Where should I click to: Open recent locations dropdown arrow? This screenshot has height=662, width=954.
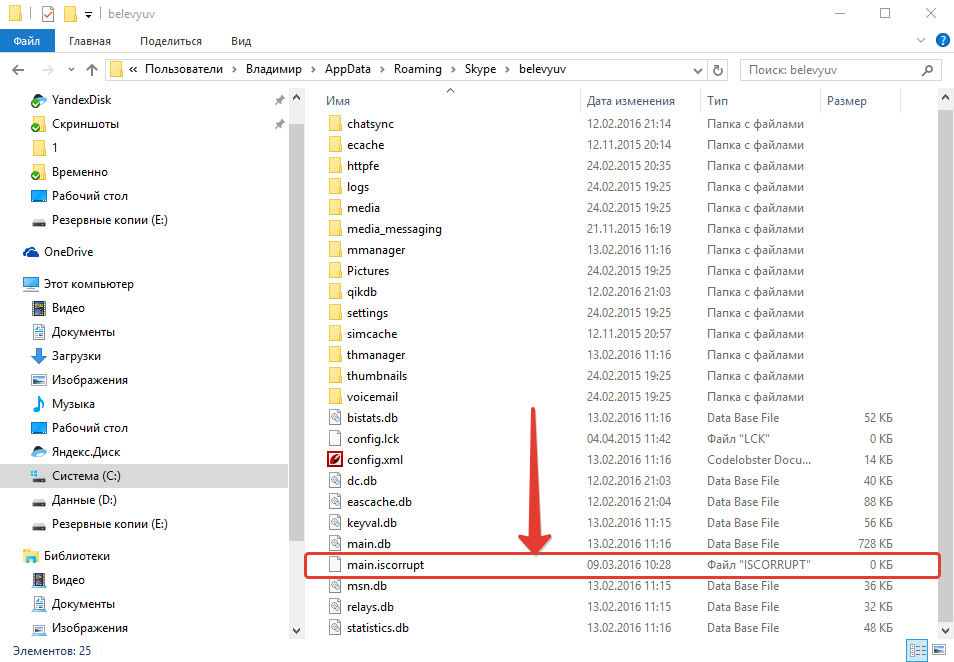coord(69,70)
